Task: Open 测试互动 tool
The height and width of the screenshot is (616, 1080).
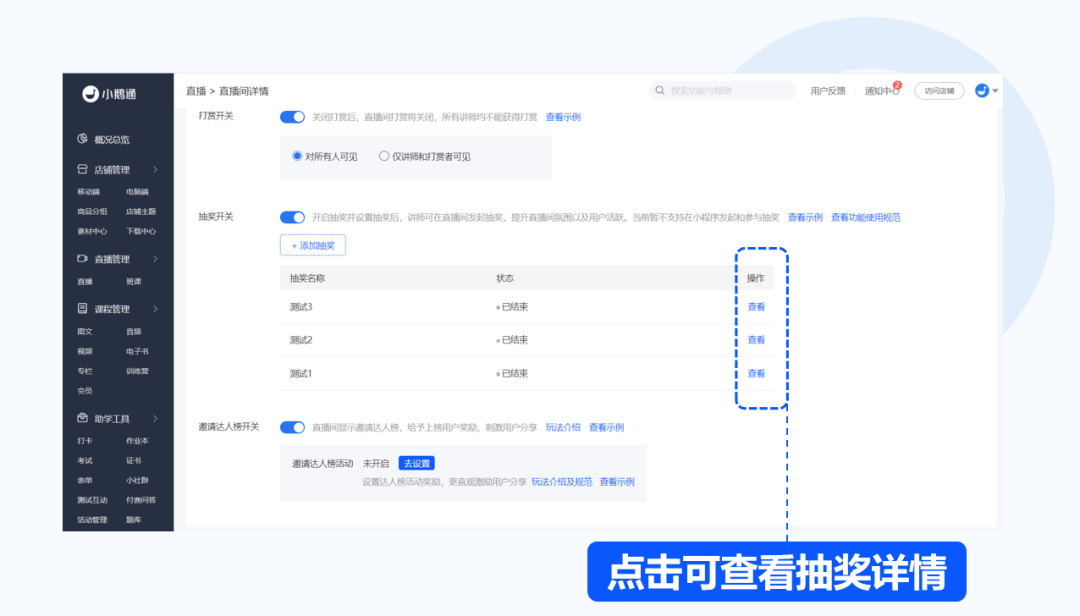Action: click(92, 500)
